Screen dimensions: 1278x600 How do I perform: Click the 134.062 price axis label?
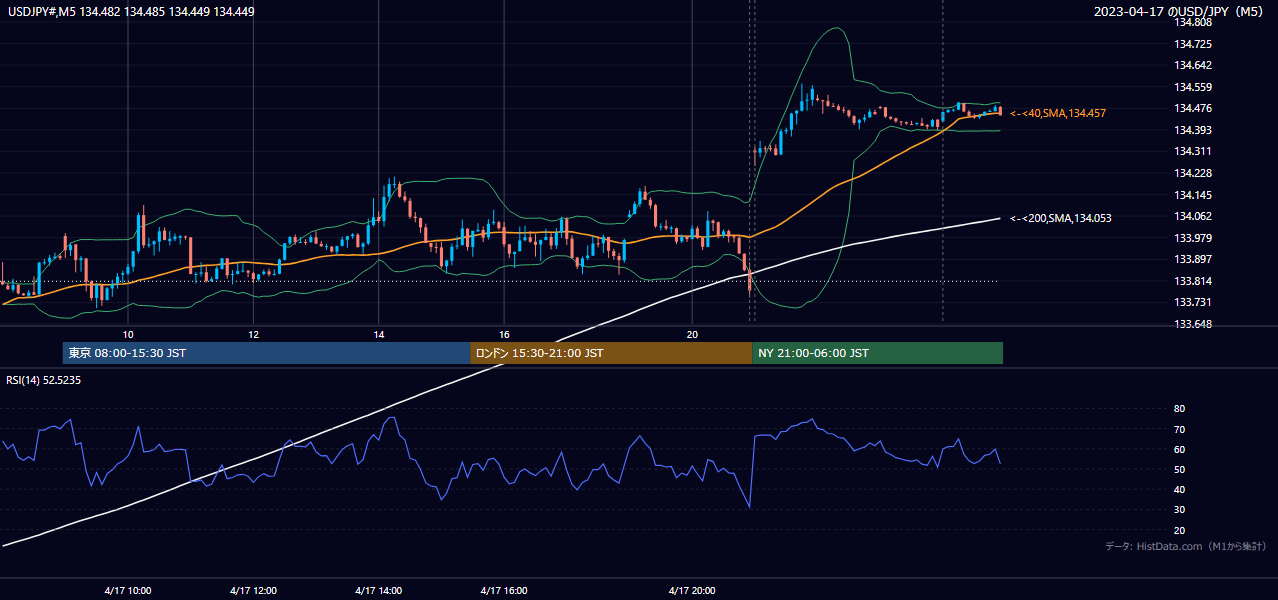pos(1193,216)
